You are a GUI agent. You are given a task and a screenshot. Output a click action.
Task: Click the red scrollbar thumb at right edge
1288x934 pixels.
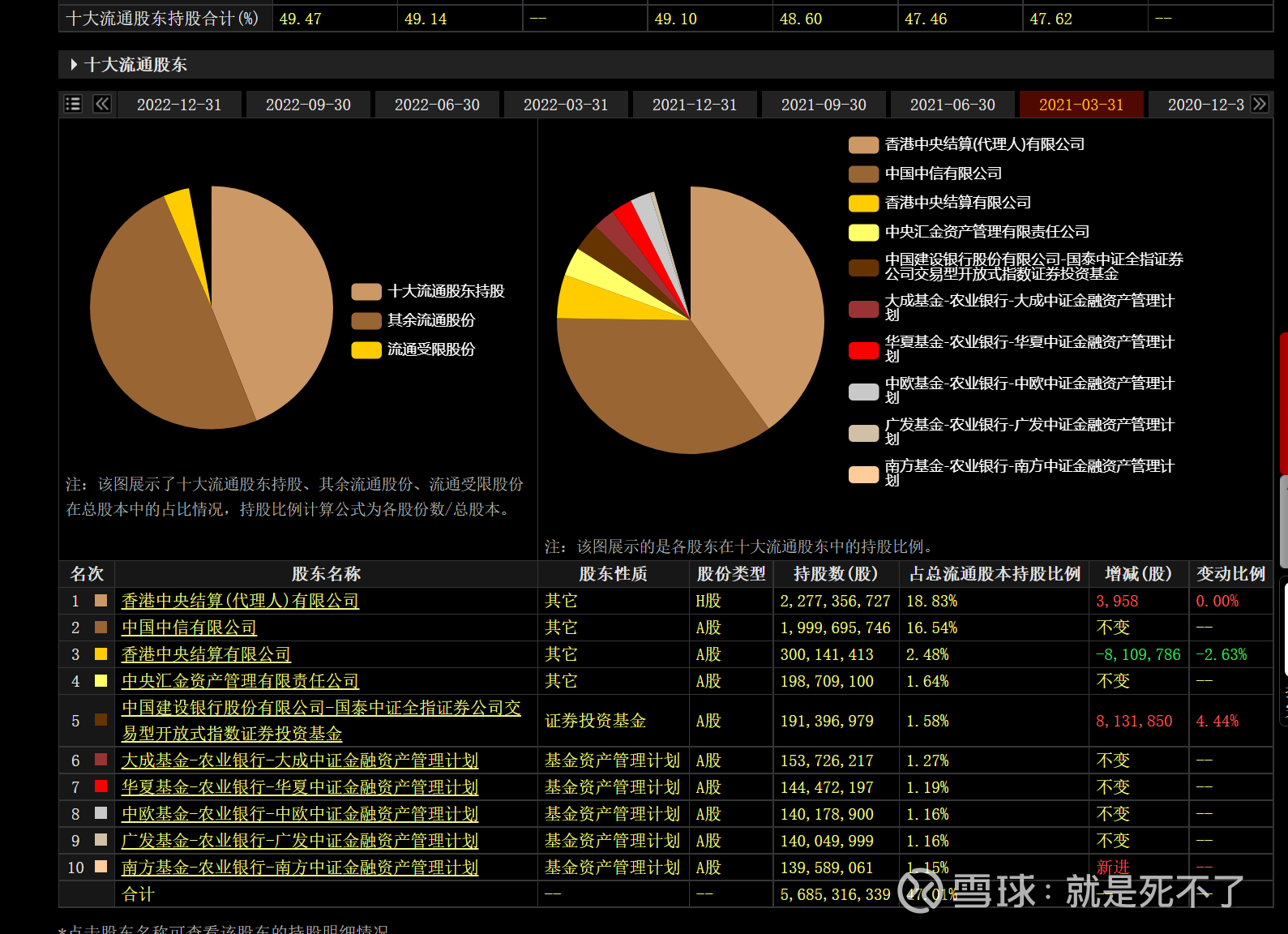(x=1284, y=403)
